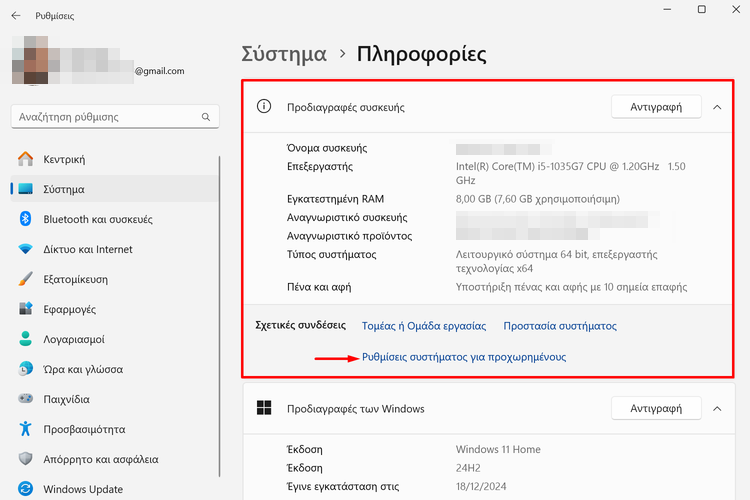Click the Όνομα συσκευής label
Screen dimensions: 750x500
pos(327,148)
